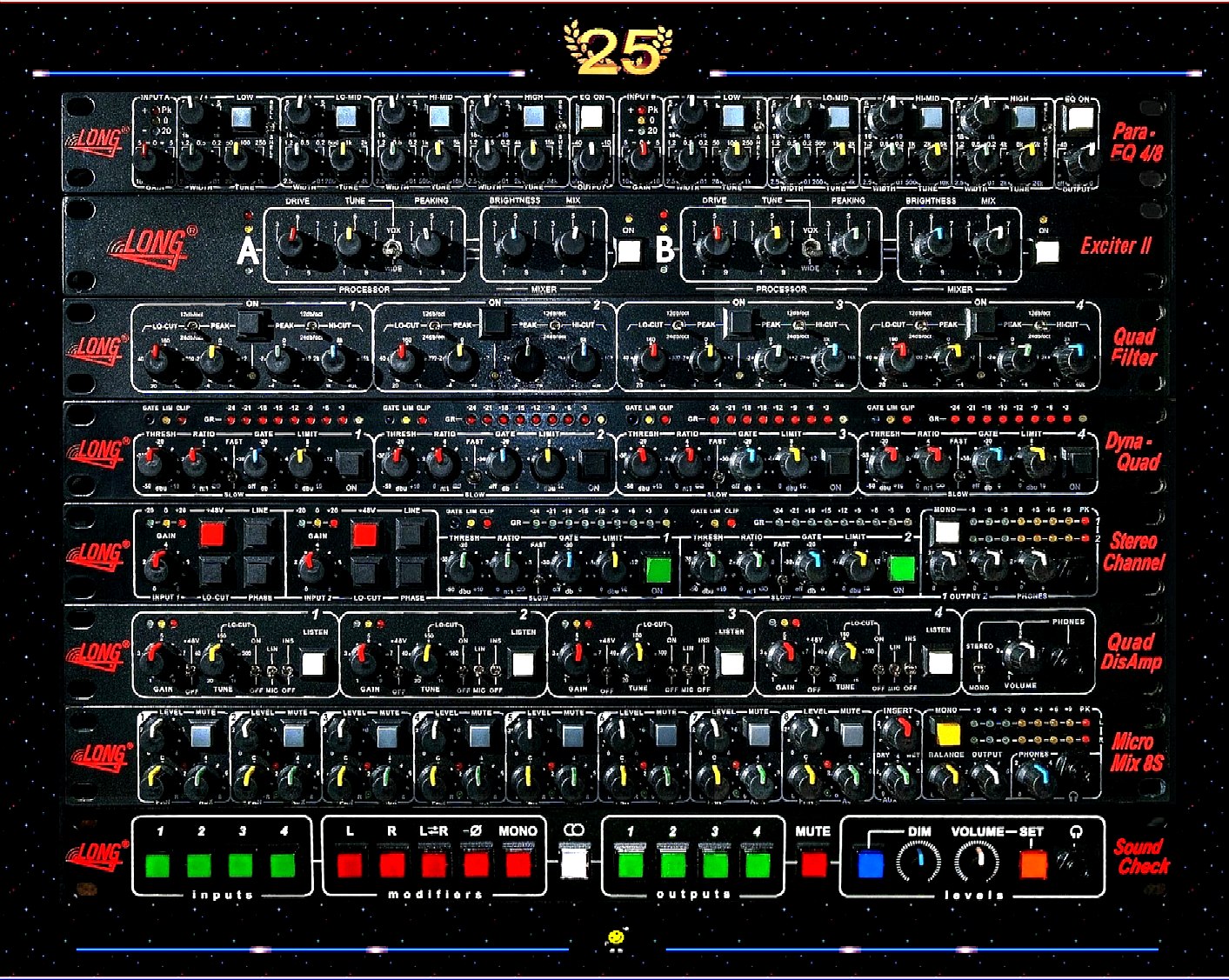Click the blue DIM button
This screenshot has height=980, width=1229.
coord(871,863)
